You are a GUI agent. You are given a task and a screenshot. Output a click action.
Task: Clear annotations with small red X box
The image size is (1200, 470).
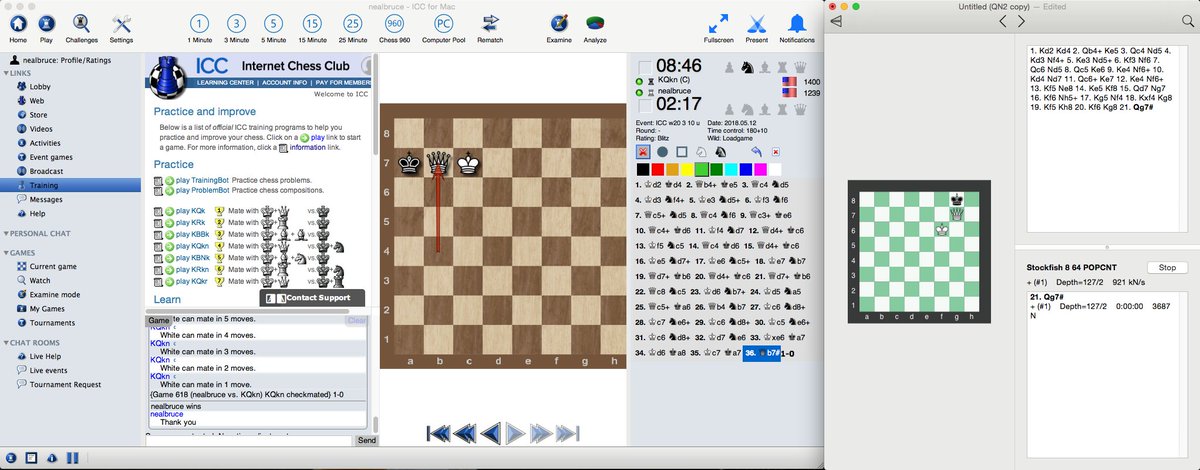pyautogui.click(x=774, y=152)
